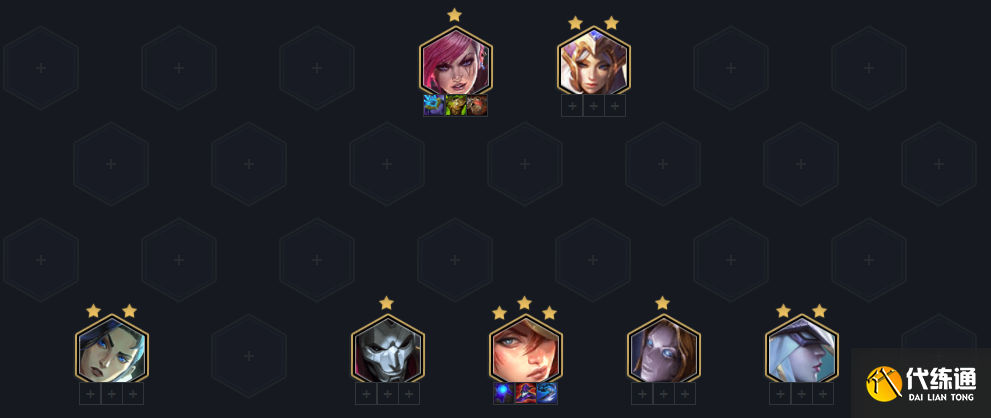Open Miss Fortune's middle purple hat item
Viewport: 991px width, 418px height.
(525, 393)
